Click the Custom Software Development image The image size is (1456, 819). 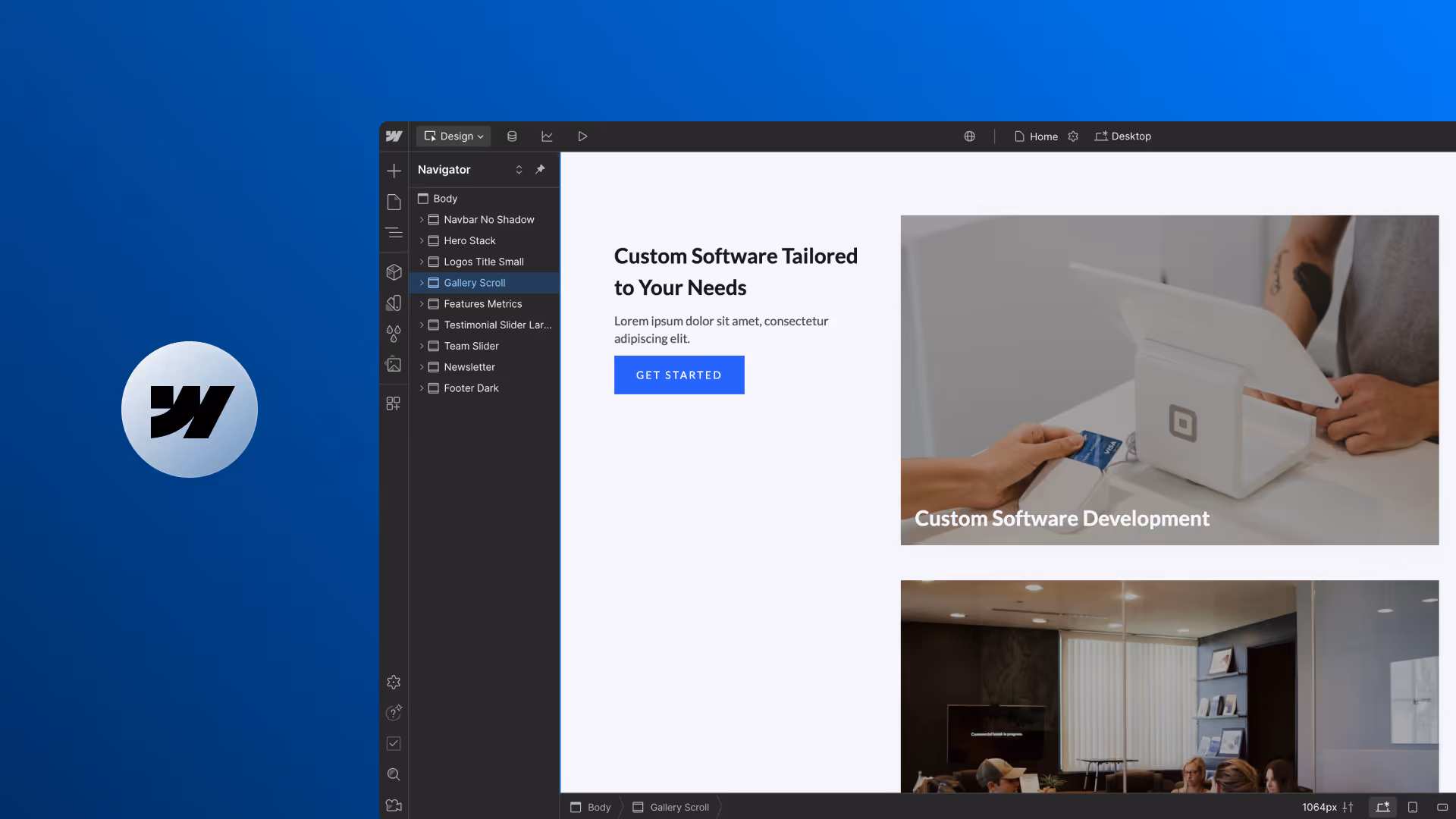pos(1169,379)
